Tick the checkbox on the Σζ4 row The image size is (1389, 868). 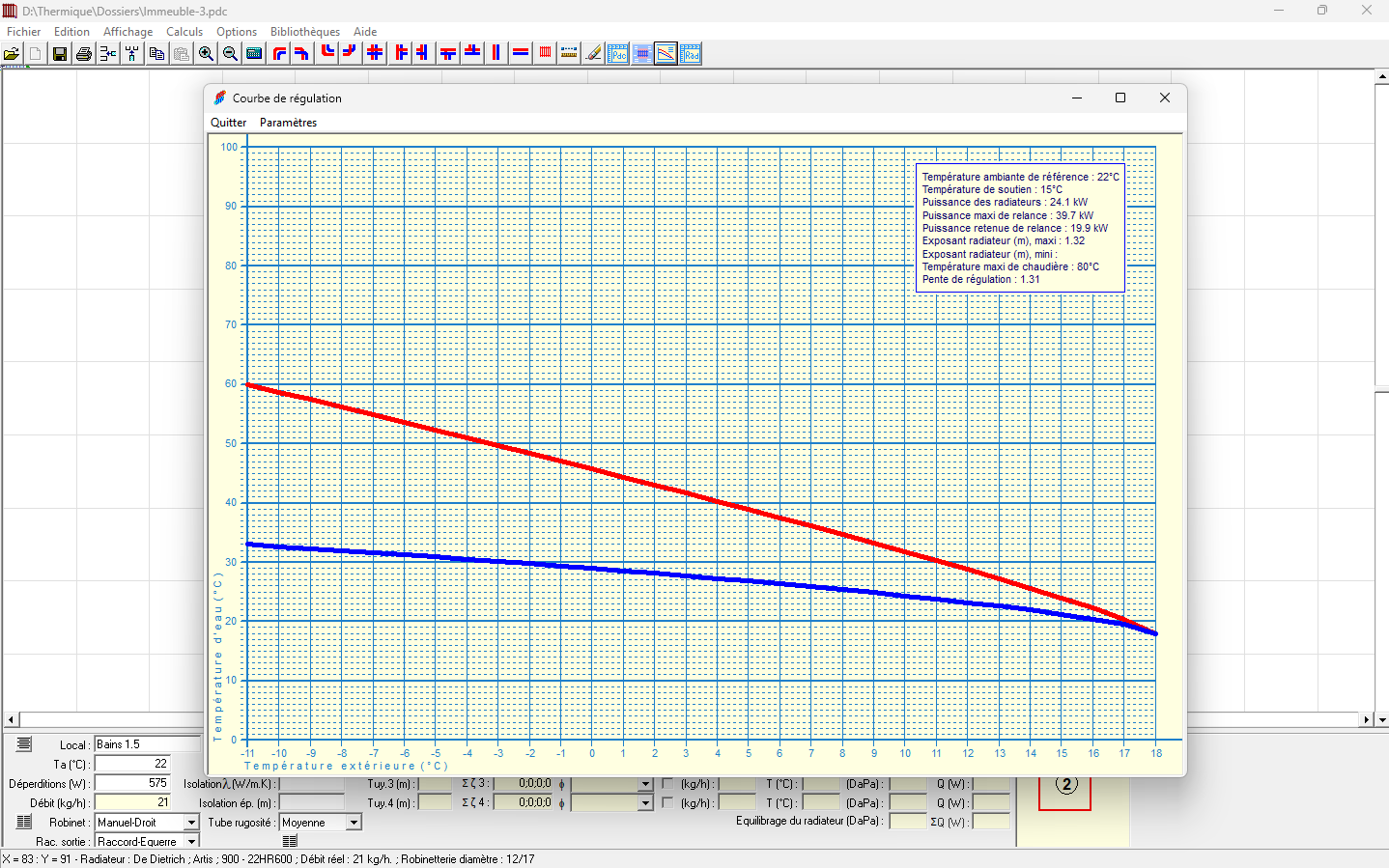pyautogui.click(x=667, y=802)
